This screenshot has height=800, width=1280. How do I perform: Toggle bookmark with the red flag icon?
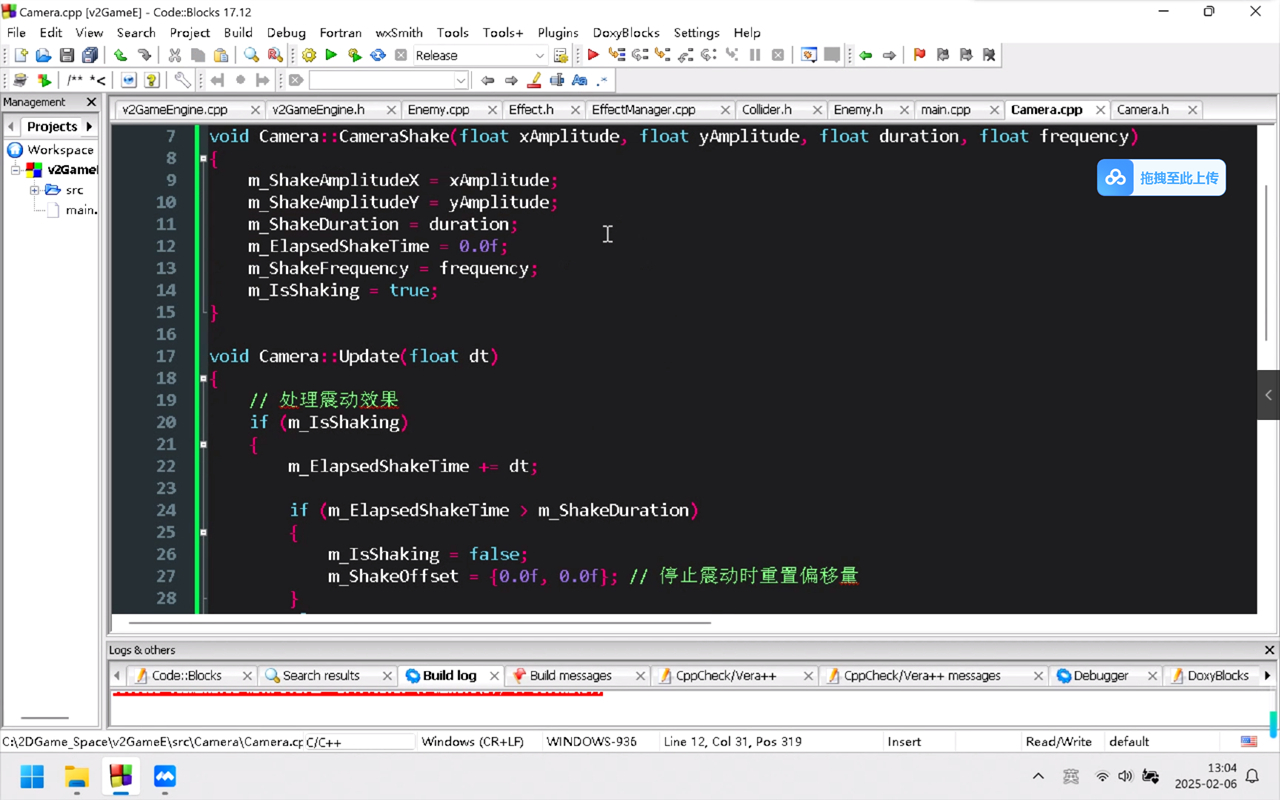[919, 55]
